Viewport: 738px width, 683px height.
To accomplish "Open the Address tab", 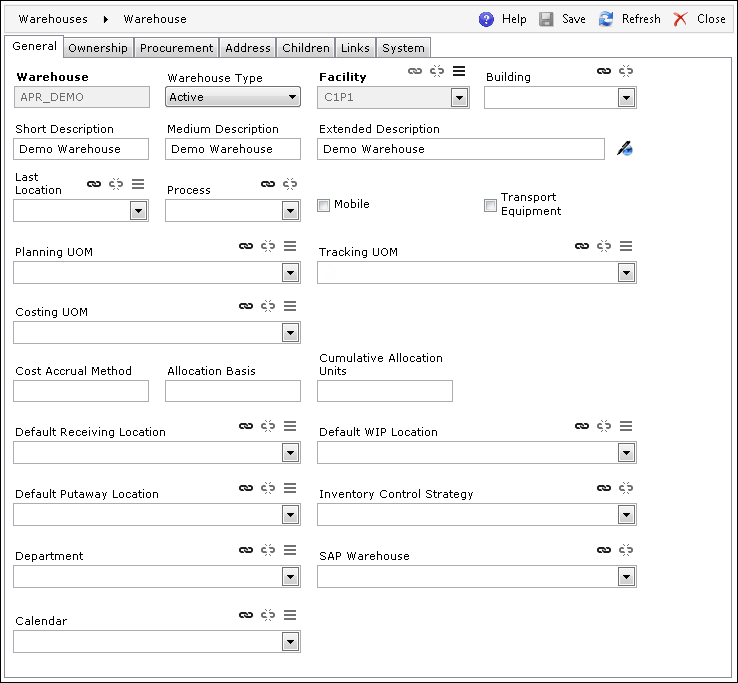I will coord(248,48).
